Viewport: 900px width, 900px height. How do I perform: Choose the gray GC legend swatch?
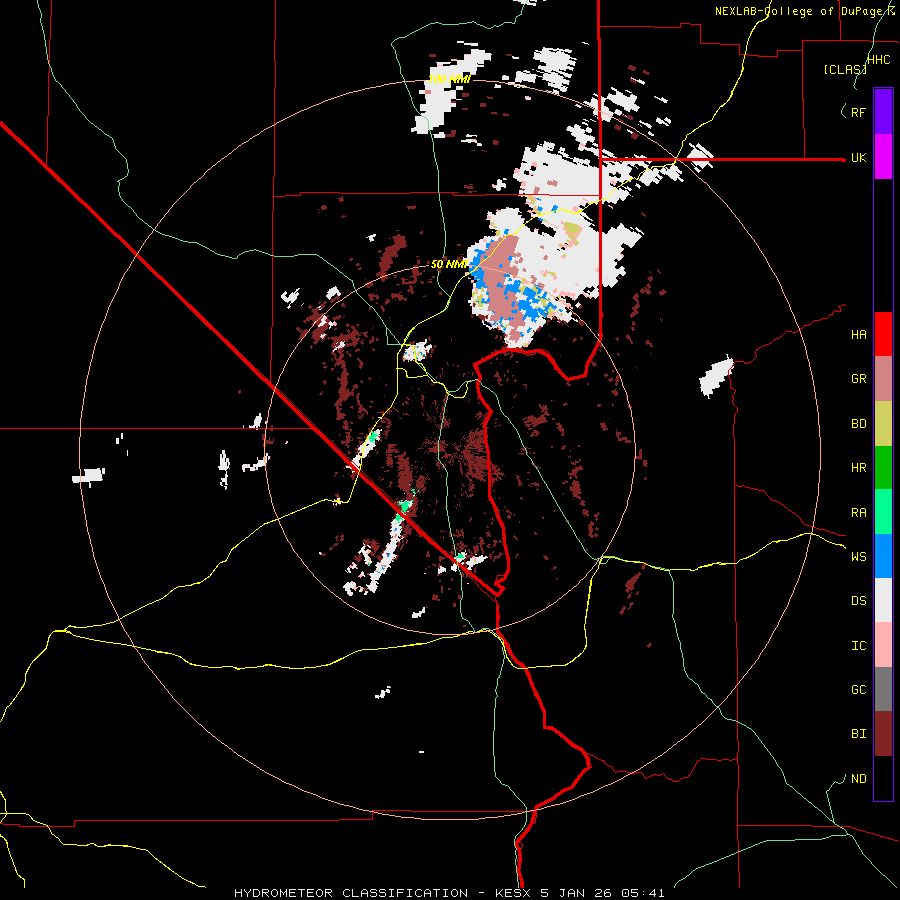[x=883, y=689]
